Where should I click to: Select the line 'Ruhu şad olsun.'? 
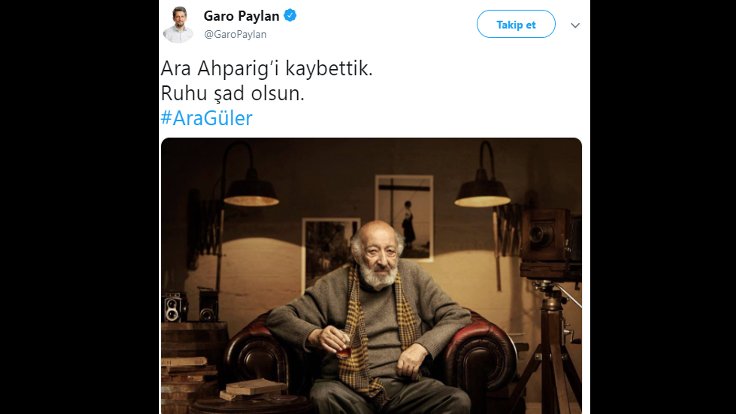(x=232, y=93)
